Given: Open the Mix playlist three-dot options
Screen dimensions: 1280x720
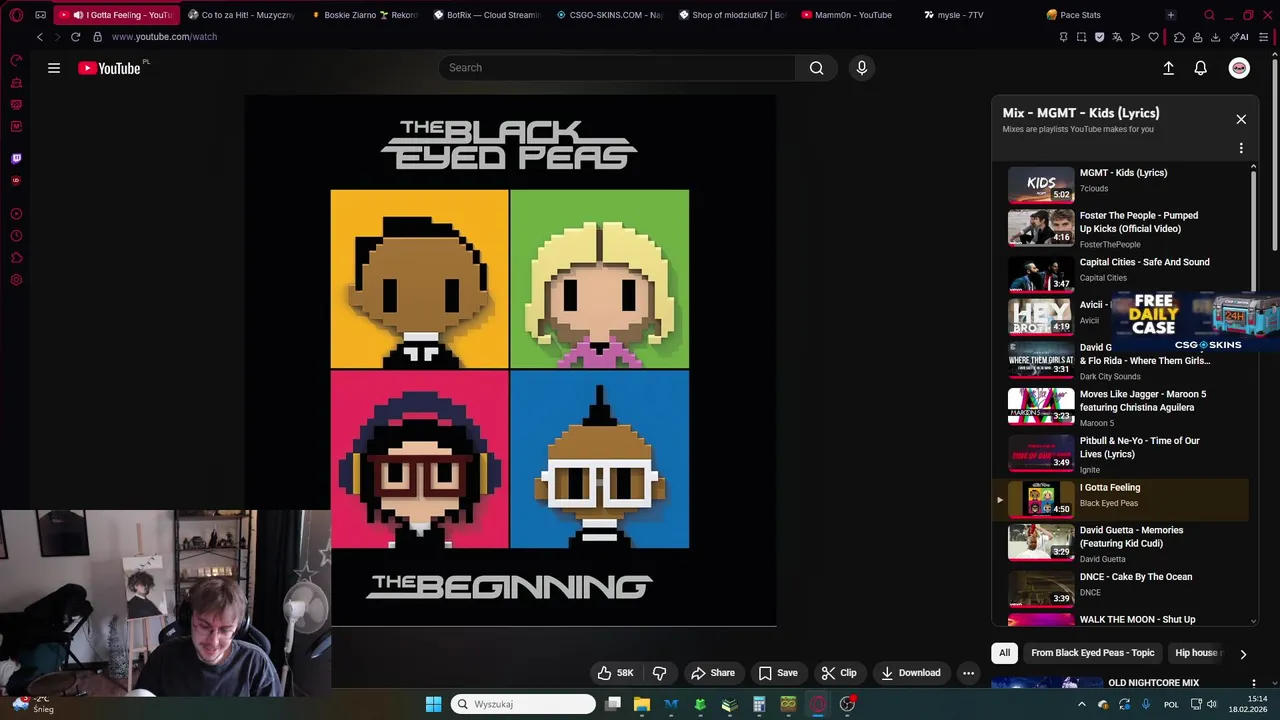Looking at the screenshot, I should pos(1241,148).
